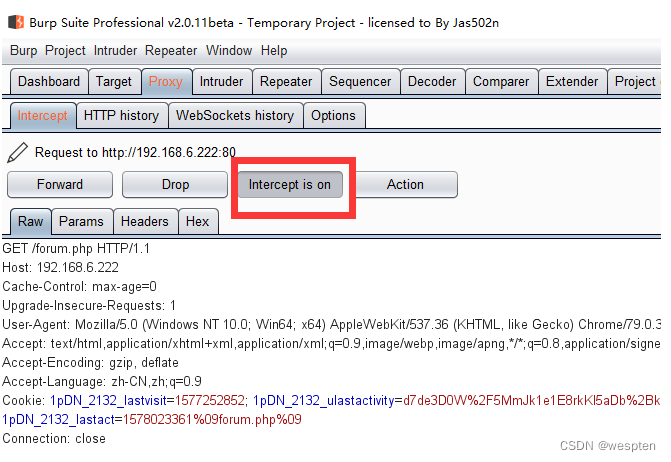The height and width of the screenshot is (462, 671).
Task: Select the Intercept sub-tab
Action: 43,116
